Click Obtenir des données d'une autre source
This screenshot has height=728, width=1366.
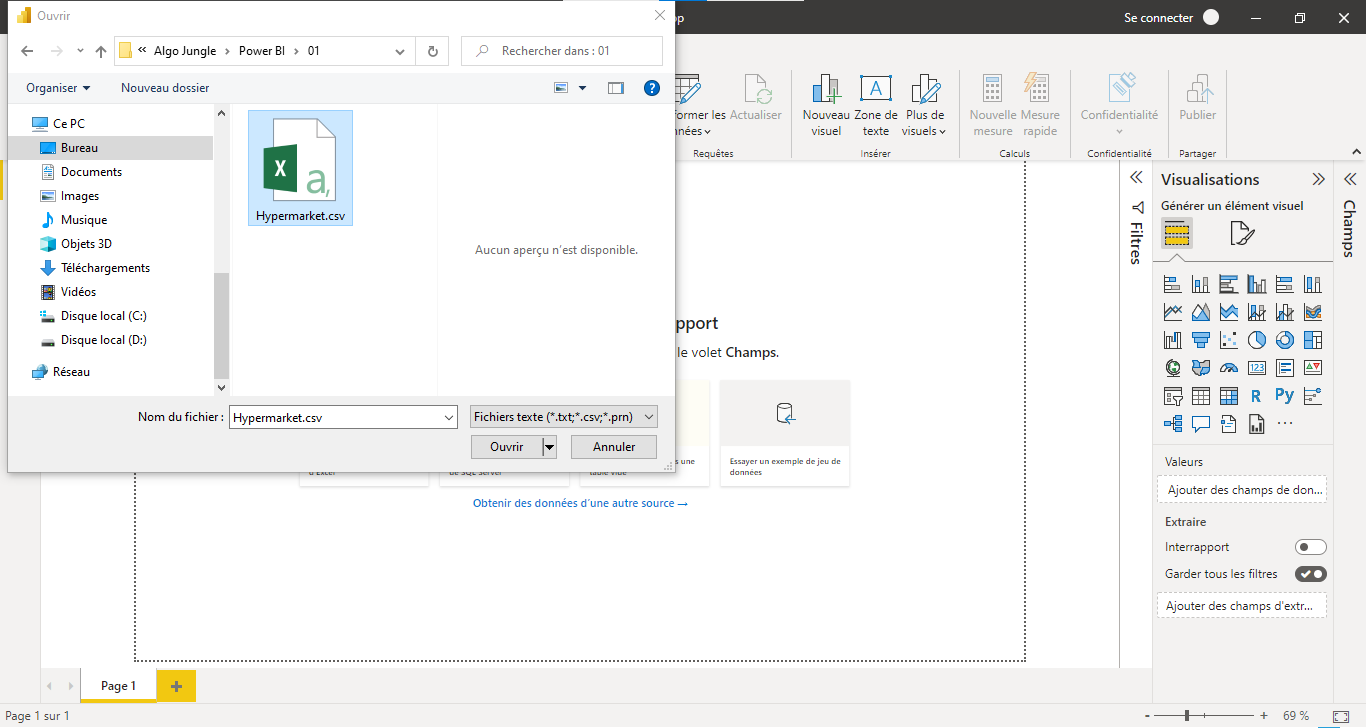[x=580, y=503]
